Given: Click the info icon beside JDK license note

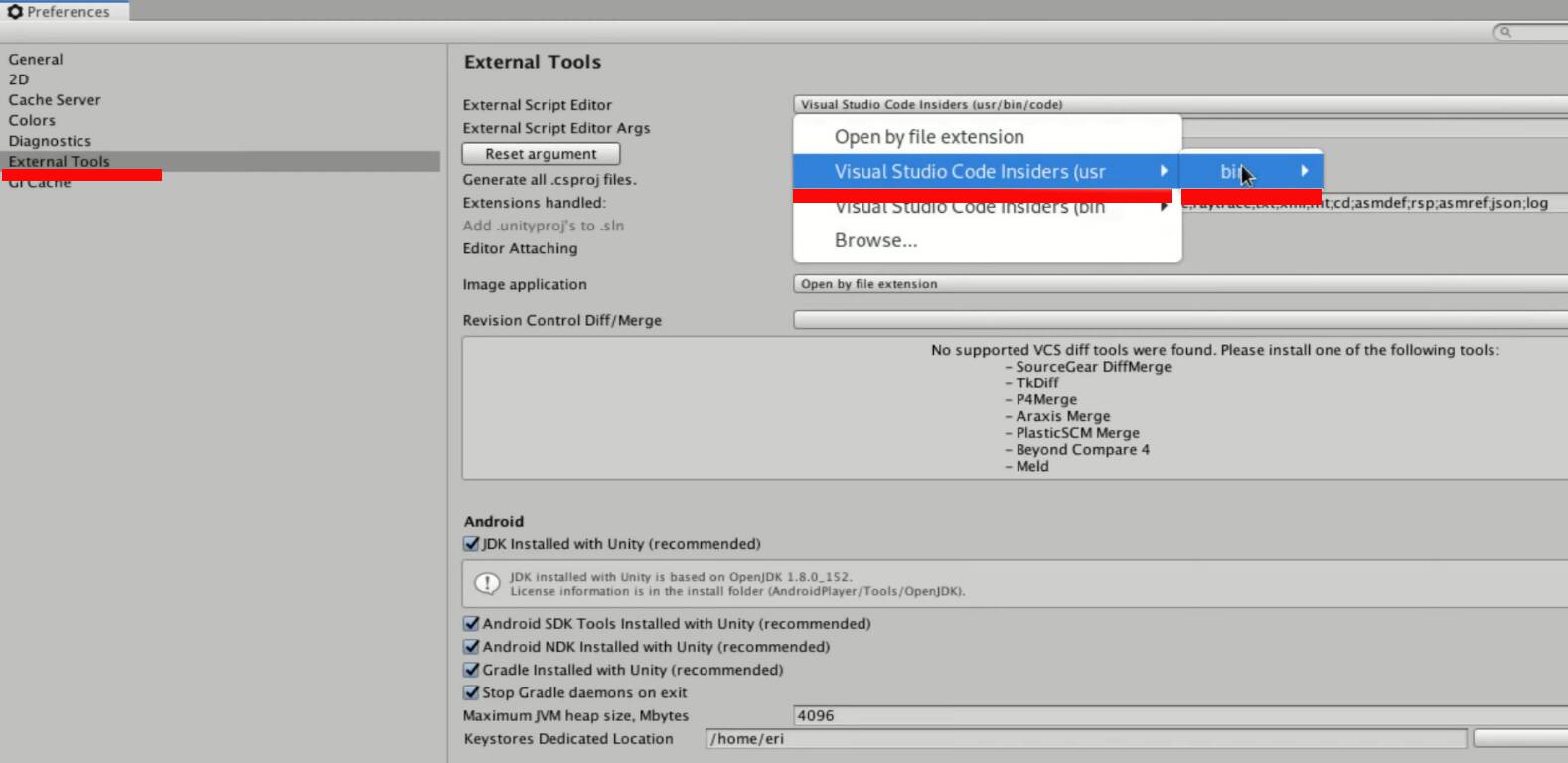Looking at the screenshot, I should click(487, 584).
